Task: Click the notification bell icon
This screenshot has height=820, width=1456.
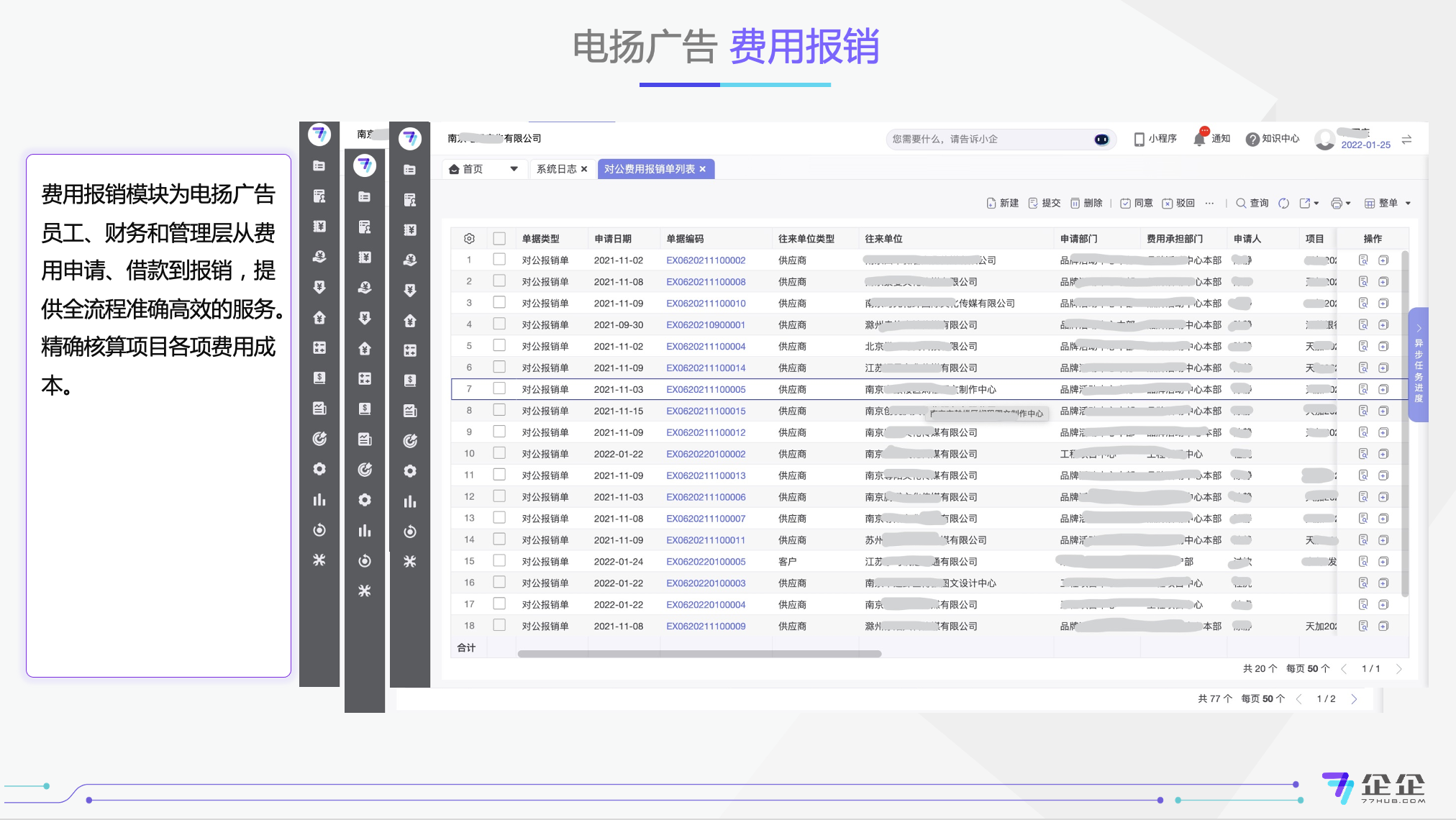Action: (1199, 139)
